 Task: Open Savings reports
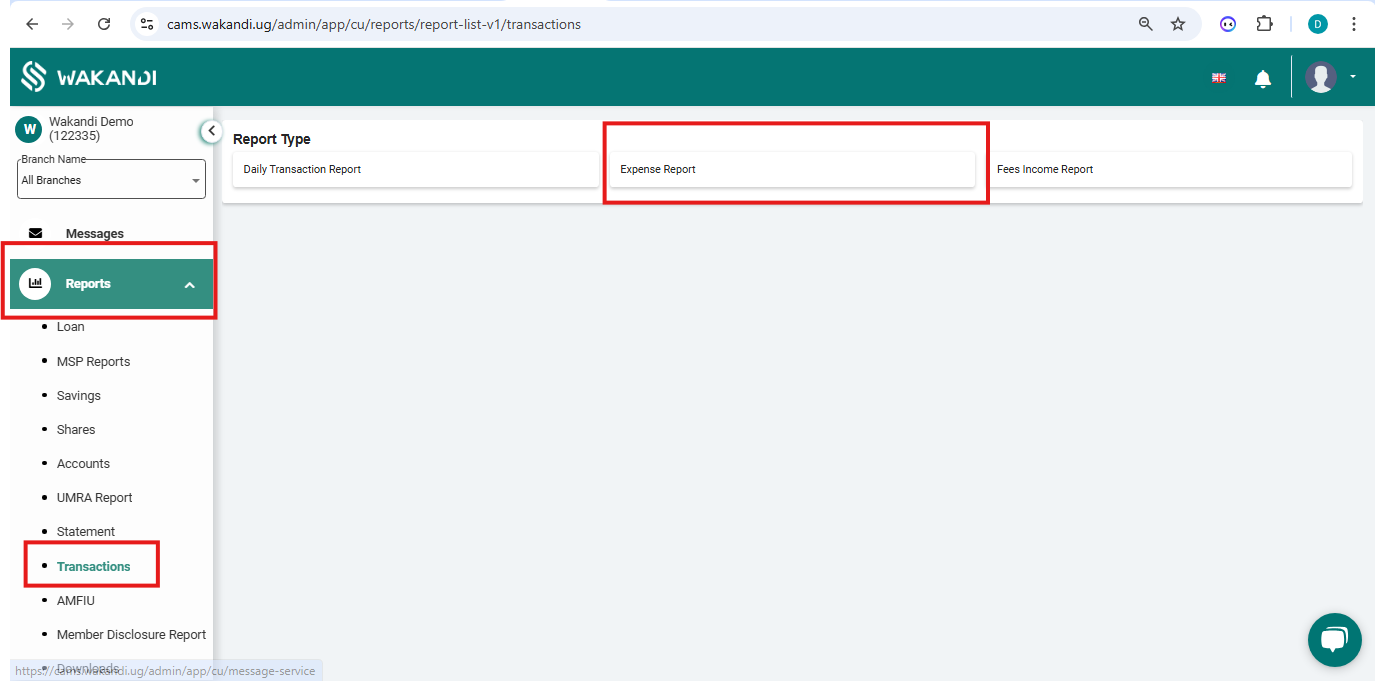(78, 396)
